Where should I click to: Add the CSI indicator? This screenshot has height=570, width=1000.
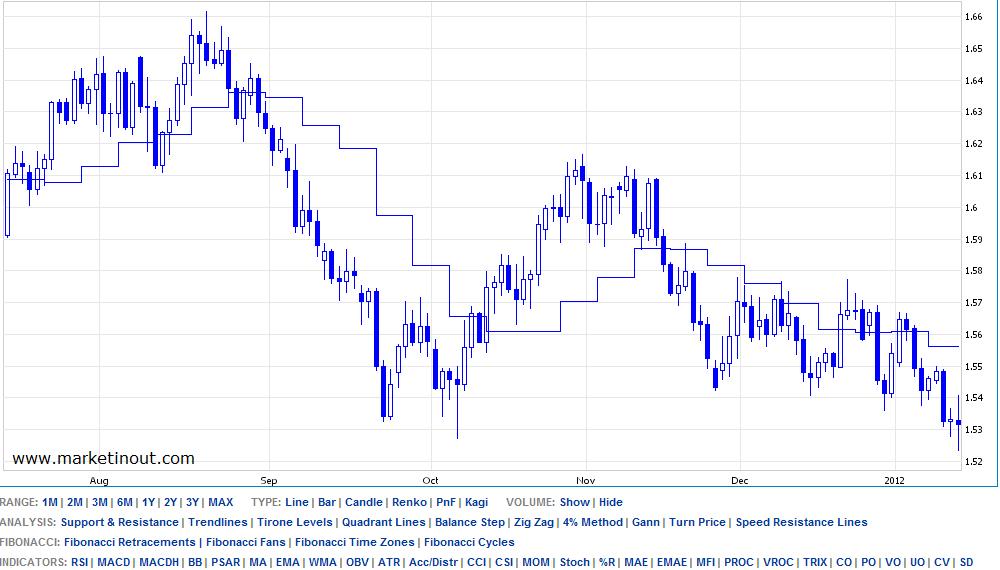[x=504, y=562]
